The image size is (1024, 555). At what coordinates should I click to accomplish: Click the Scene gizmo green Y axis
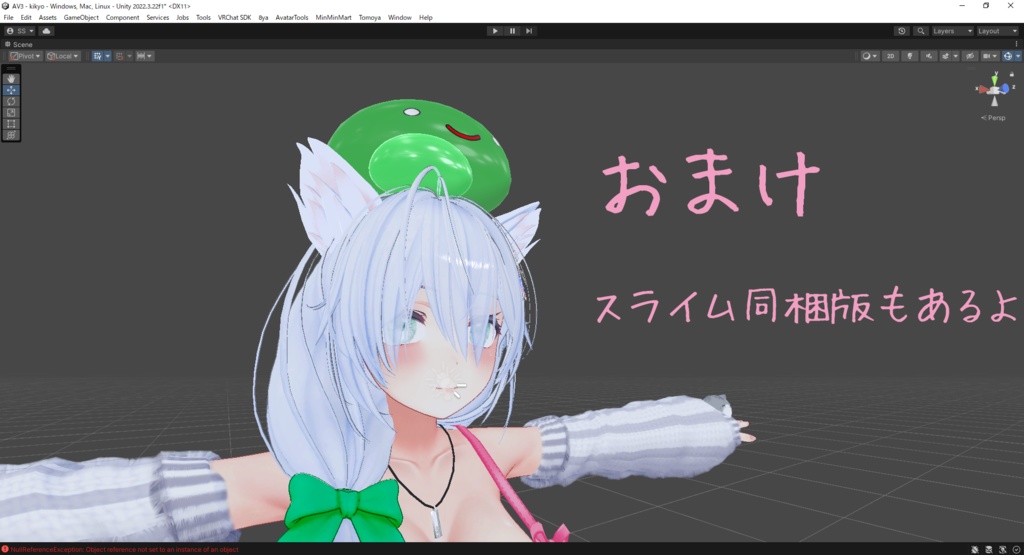(995, 81)
